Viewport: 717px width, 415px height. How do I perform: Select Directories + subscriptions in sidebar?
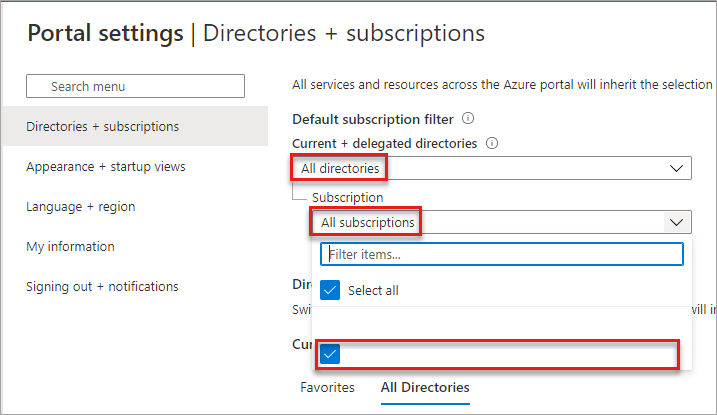point(103,127)
